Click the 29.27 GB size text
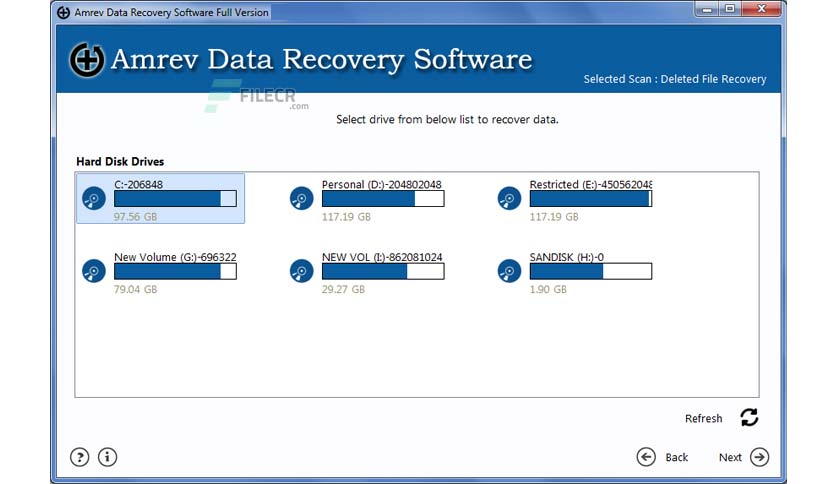Screen dimensions: 836x484 pyautogui.click(x=343, y=289)
